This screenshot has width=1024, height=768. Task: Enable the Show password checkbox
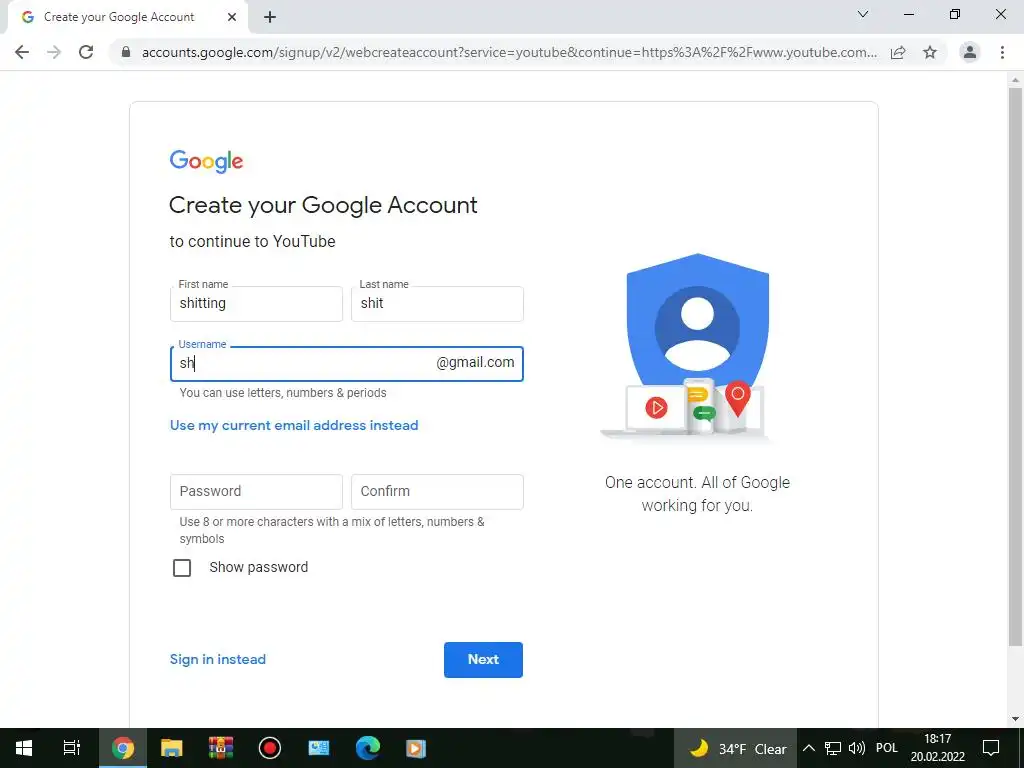182,568
